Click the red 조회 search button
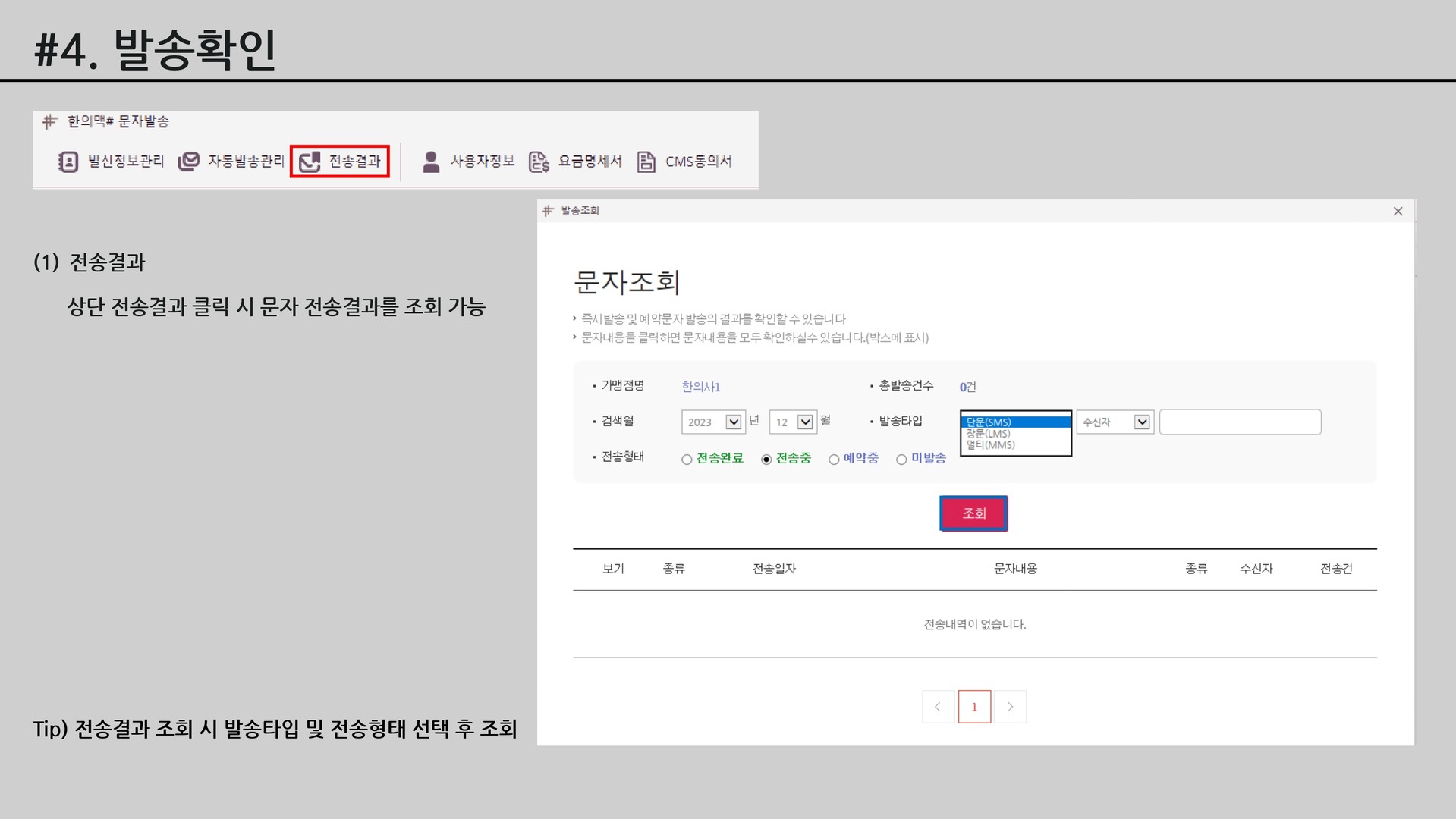Viewport: 1456px width, 819px height. click(x=974, y=514)
